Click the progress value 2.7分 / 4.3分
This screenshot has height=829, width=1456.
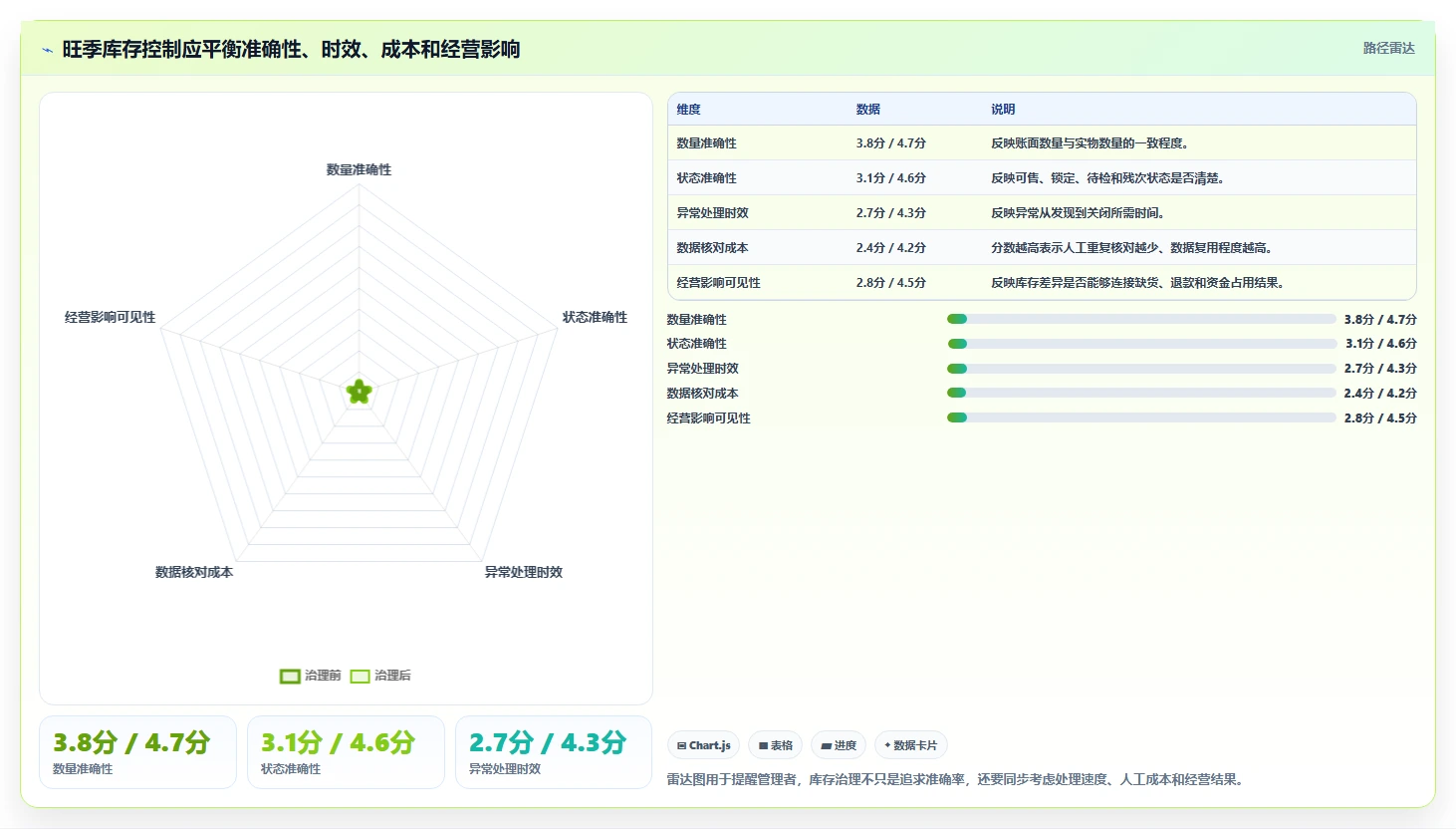1380,369
